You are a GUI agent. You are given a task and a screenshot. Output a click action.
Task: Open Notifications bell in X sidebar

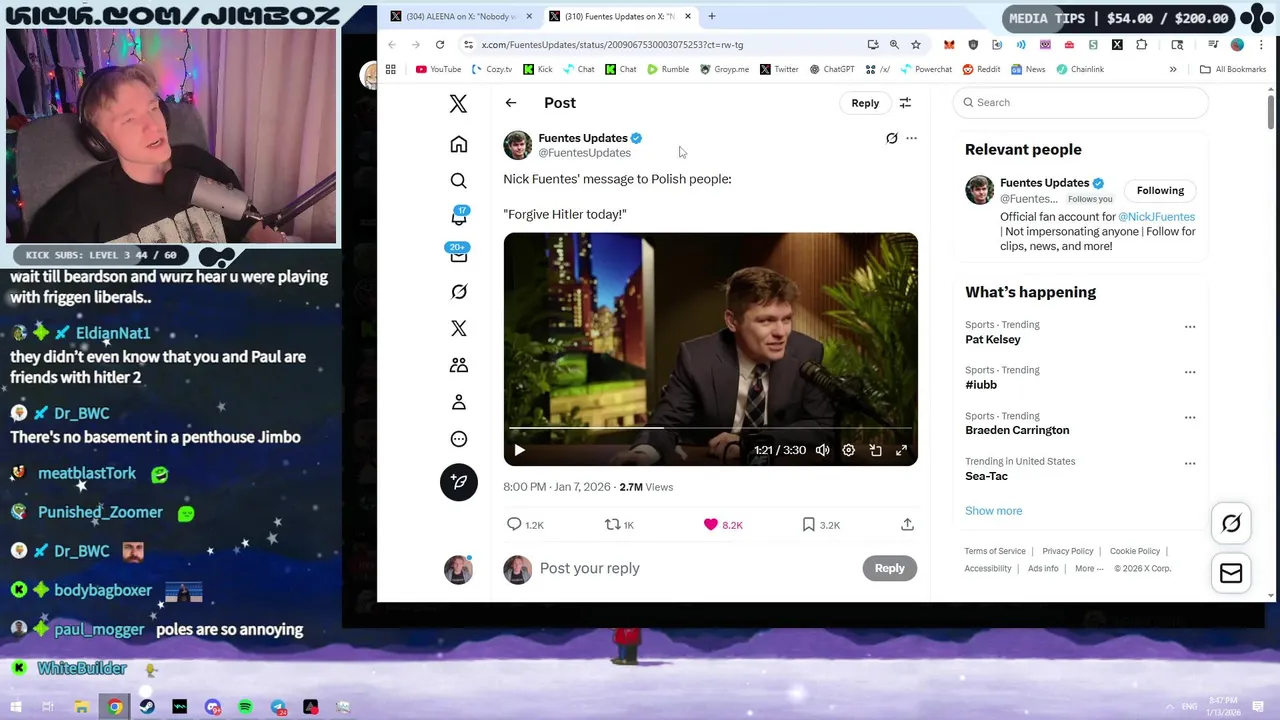point(459,217)
